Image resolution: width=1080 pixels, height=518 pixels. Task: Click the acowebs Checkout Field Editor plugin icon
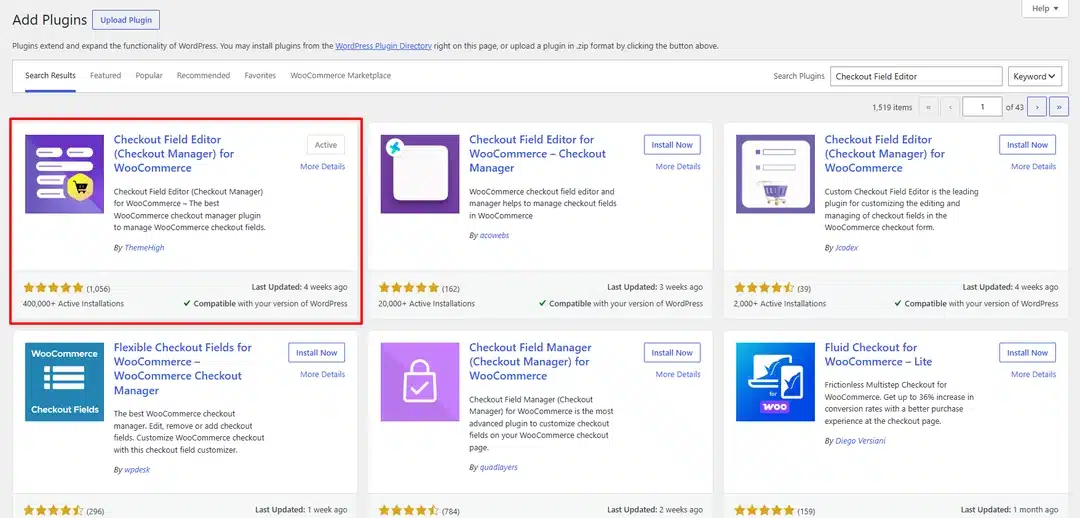420,174
